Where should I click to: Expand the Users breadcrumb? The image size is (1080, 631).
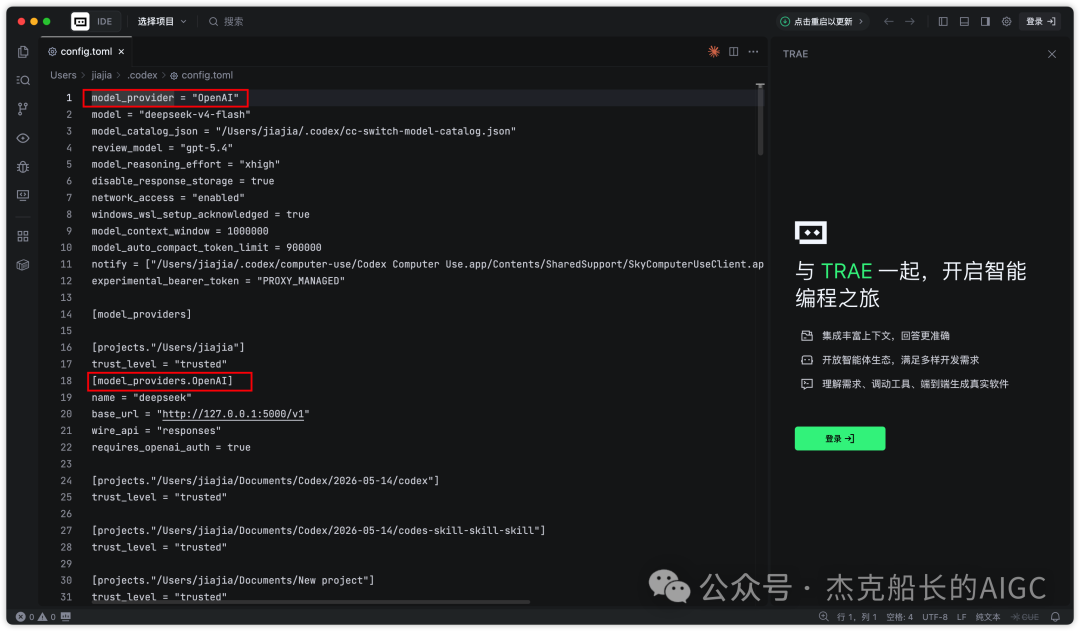63,75
